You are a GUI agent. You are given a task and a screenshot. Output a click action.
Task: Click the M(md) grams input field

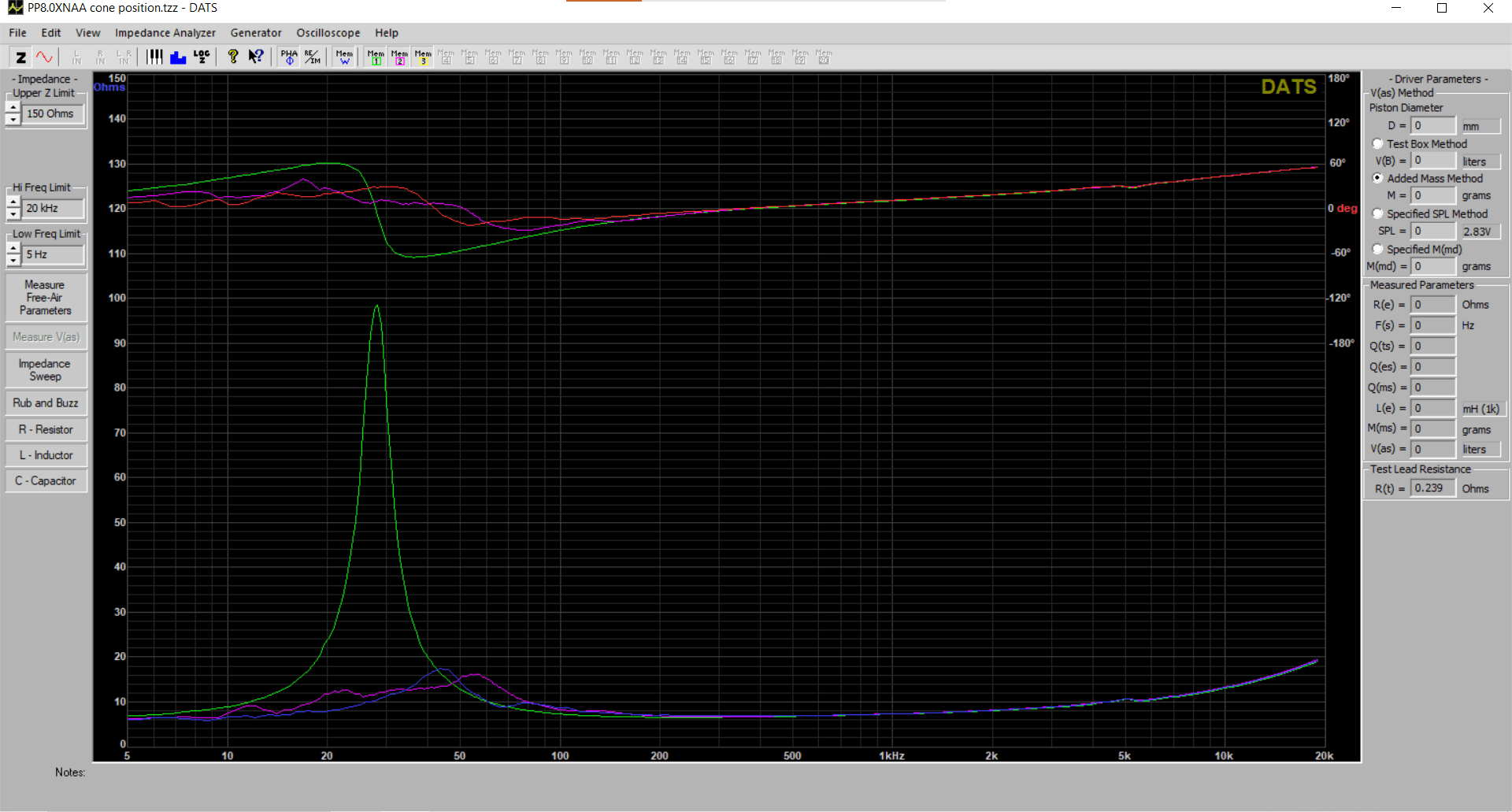(x=1432, y=266)
